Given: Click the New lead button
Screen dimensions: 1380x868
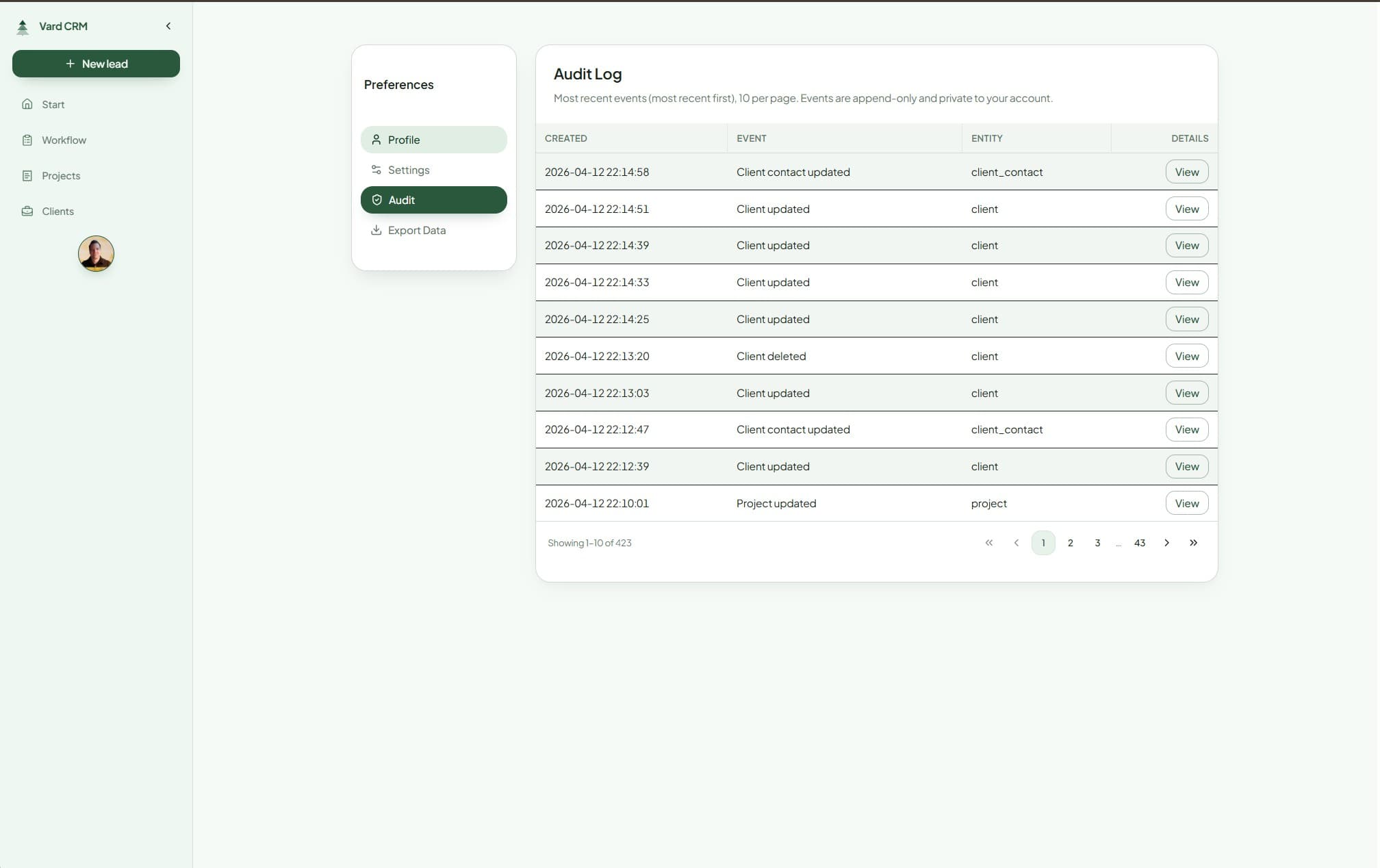Looking at the screenshot, I should click(96, 63).
